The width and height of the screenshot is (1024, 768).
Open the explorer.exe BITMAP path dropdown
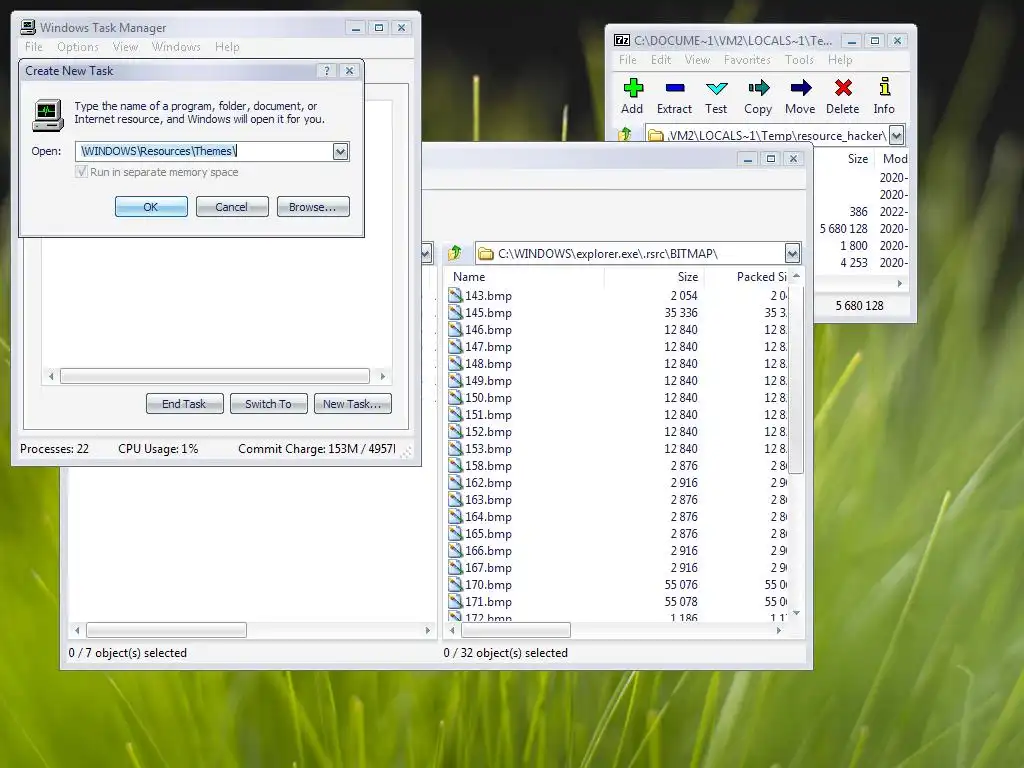[792, 253]
